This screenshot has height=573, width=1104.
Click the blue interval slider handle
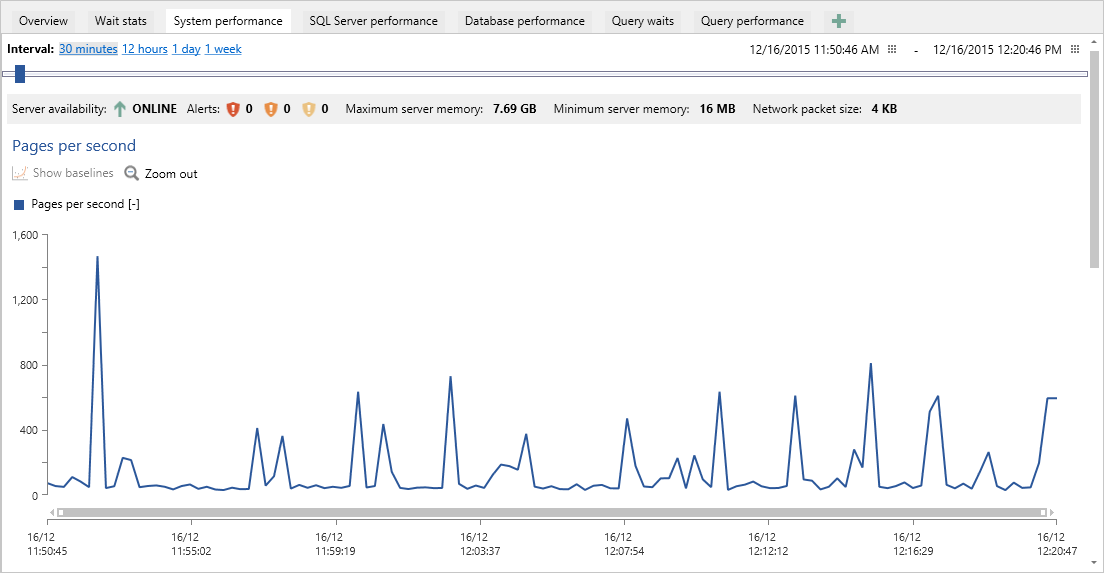click(20, 73)
